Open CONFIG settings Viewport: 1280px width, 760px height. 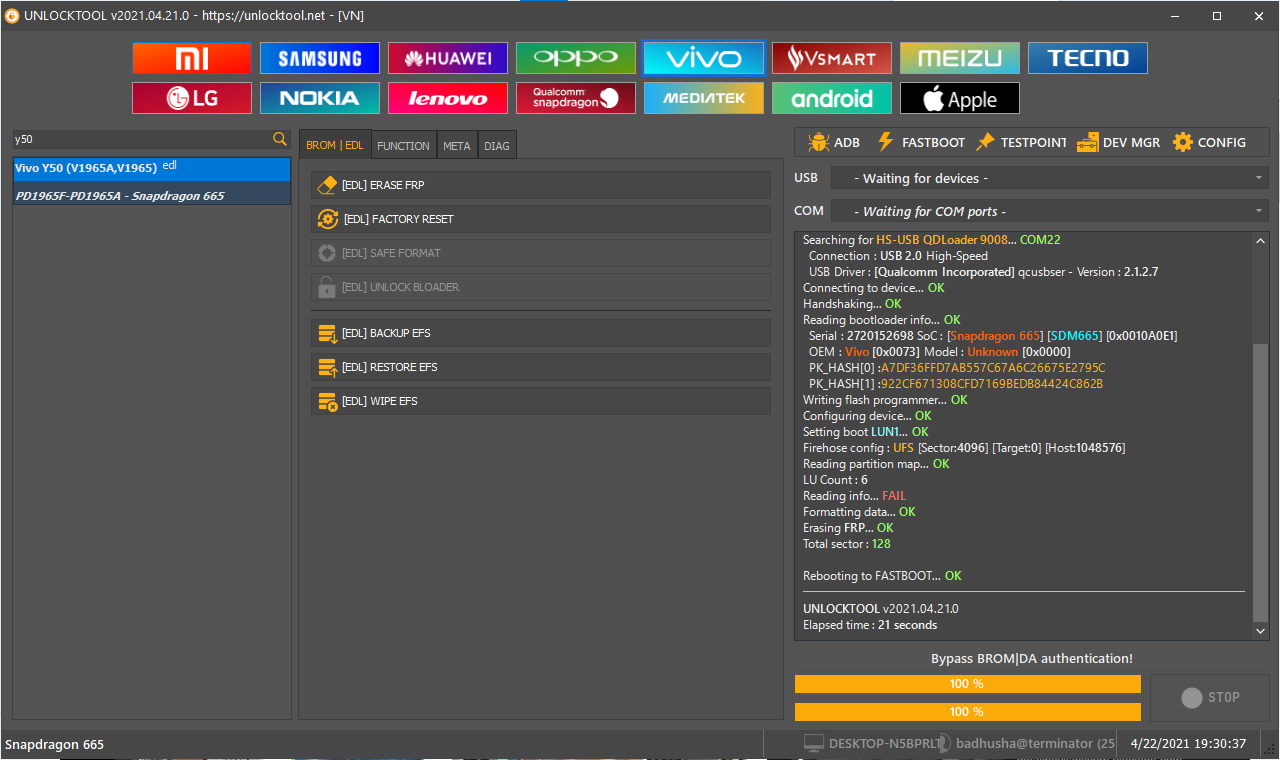pyautogui.click(x=1209, y=142)
